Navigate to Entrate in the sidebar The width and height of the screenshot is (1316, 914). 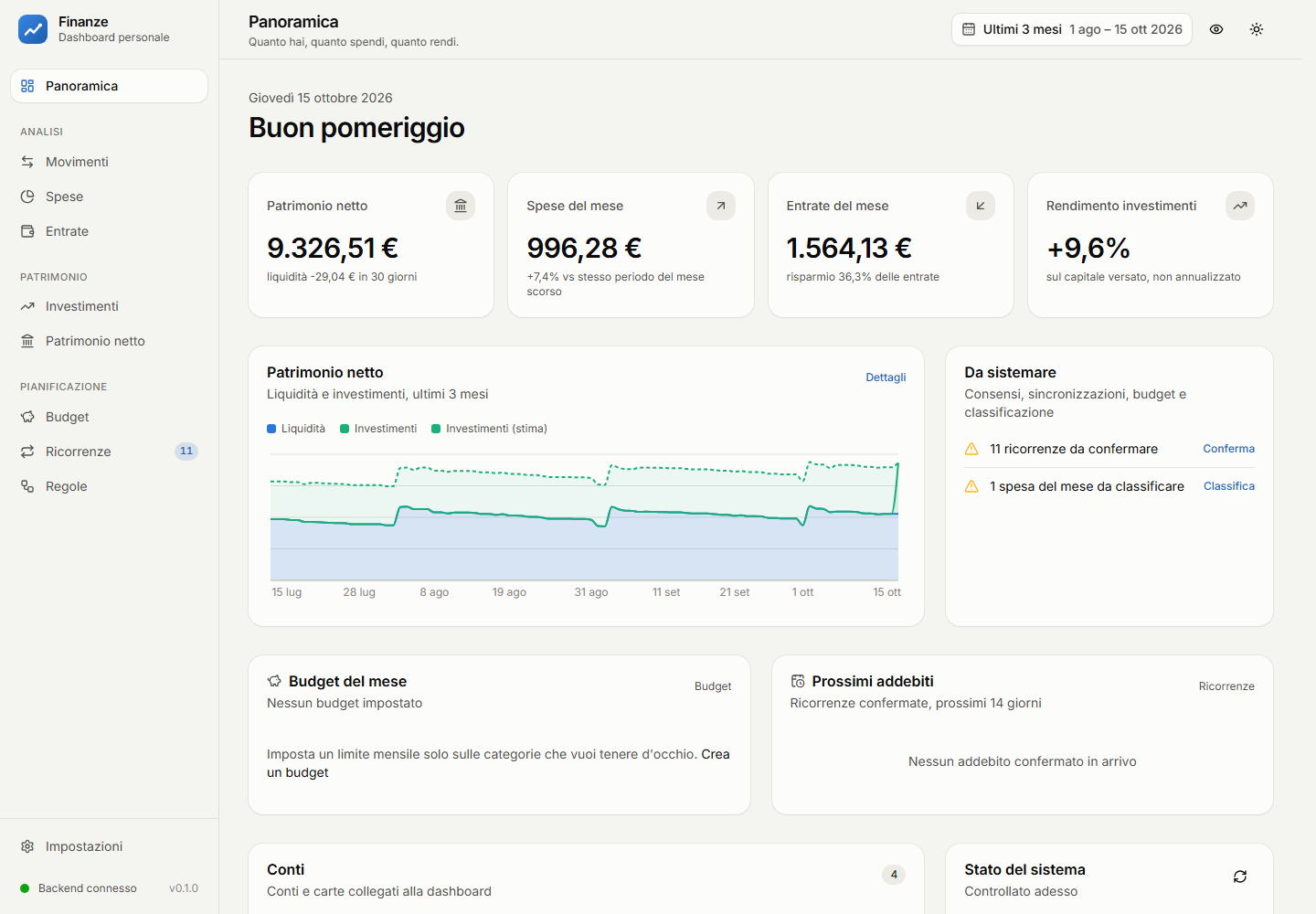[110, 231]
